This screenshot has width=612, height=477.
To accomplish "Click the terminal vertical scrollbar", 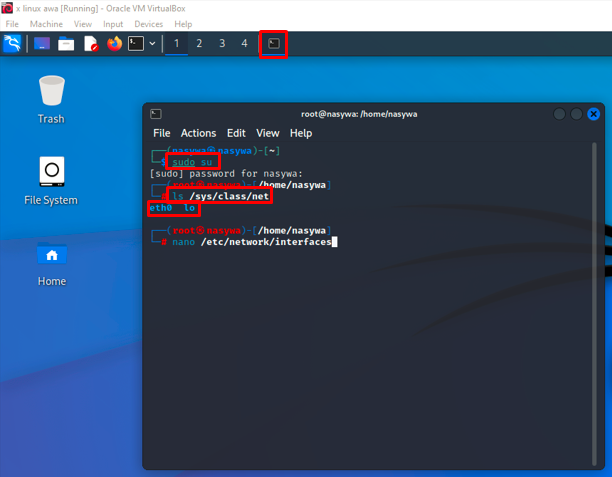I will click(594, 304).
